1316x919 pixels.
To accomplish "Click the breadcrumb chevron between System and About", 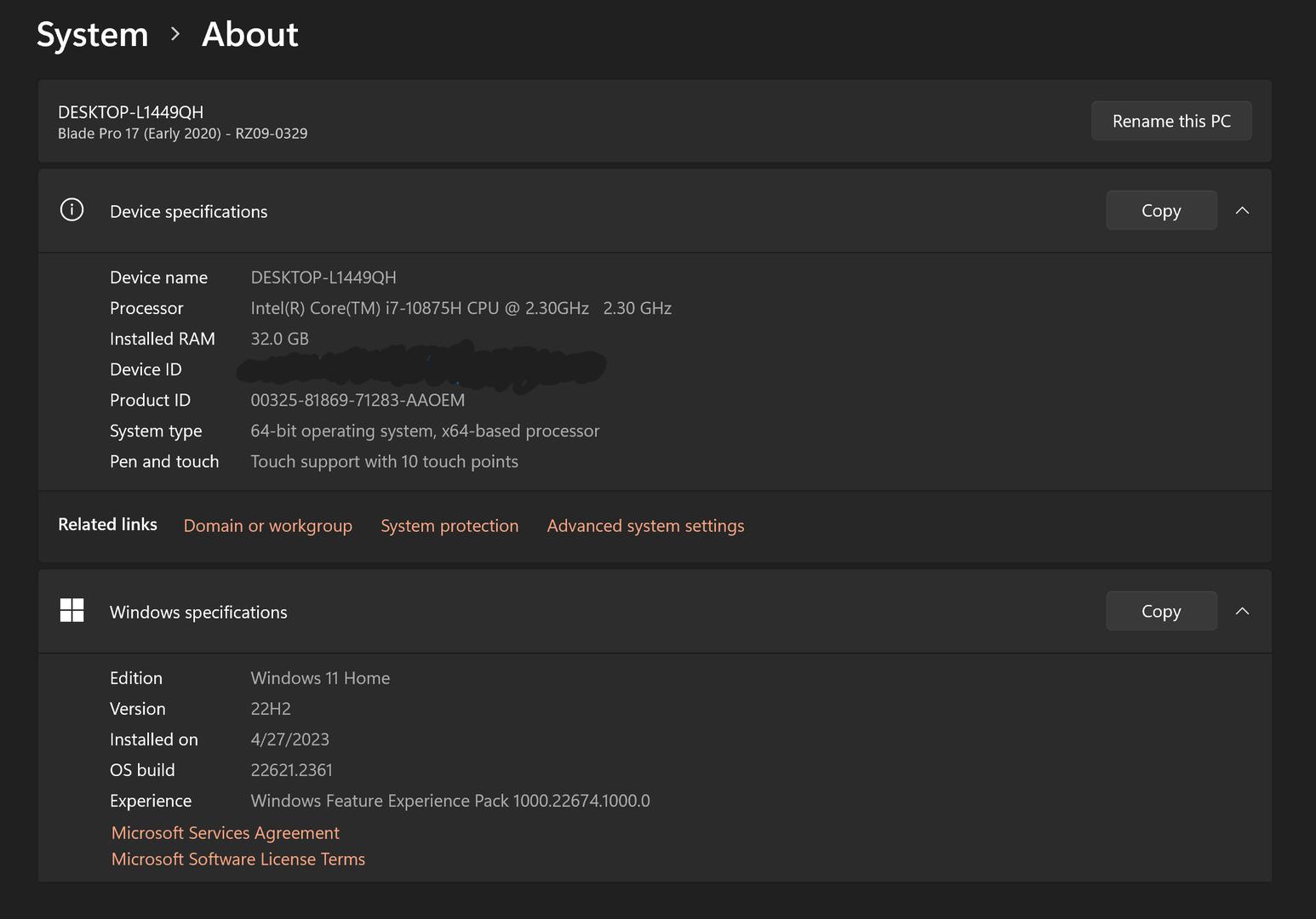I will coord(175,34).
